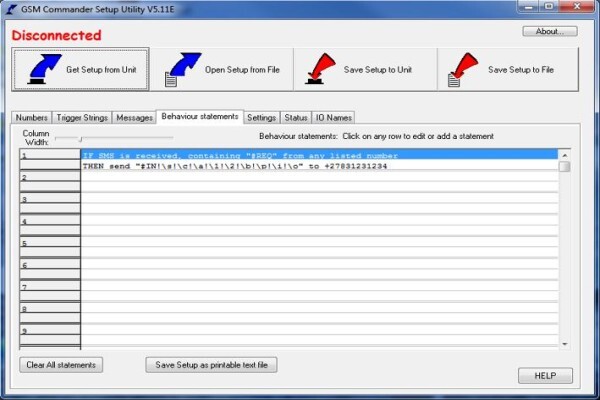Click row header number 9

click(x=50, y=331)
